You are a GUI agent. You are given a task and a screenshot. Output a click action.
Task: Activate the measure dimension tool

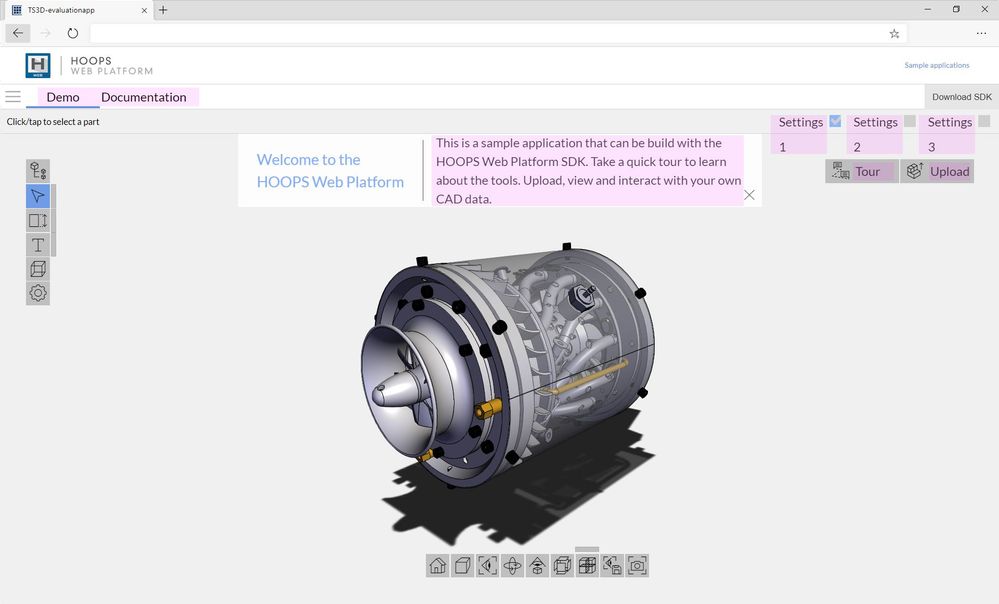point(38,220)
